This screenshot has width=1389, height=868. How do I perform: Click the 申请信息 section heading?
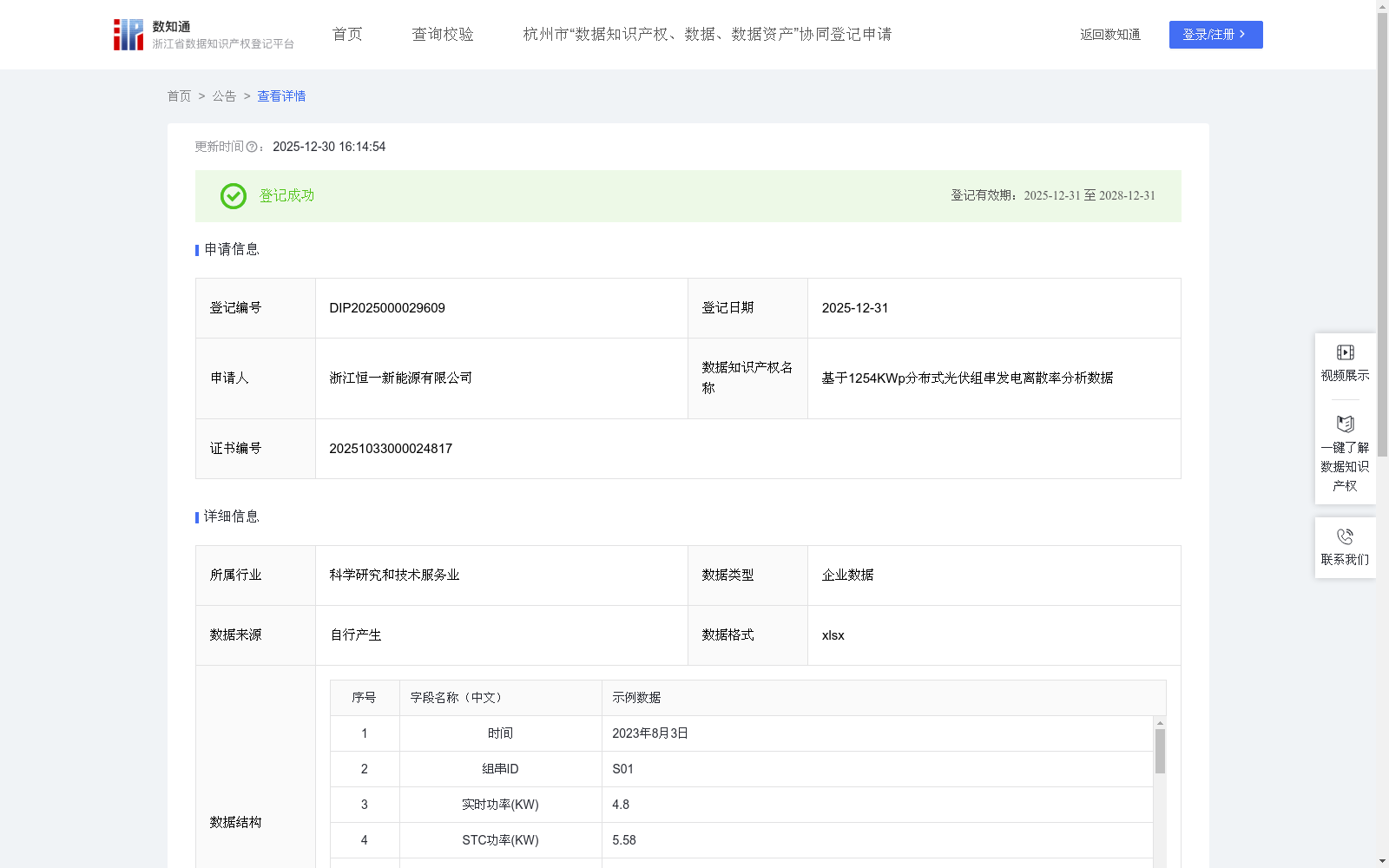click(232, 250)
